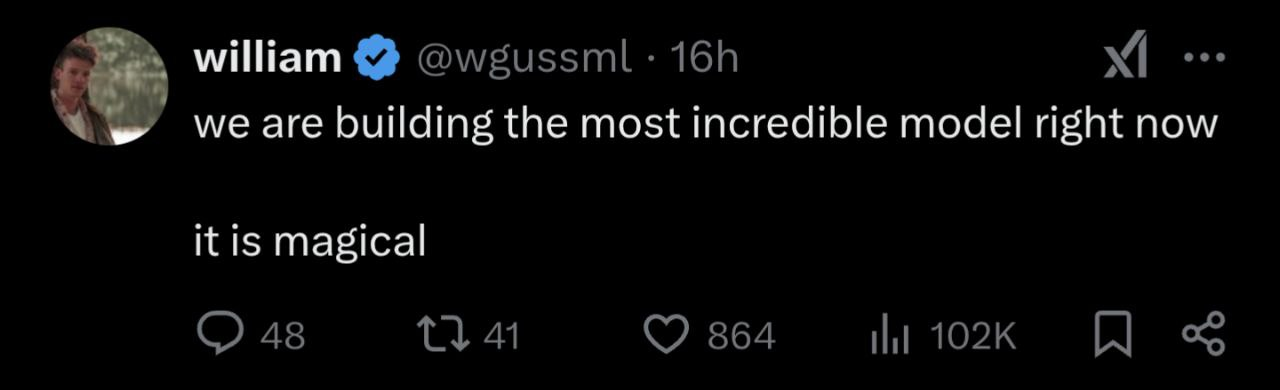Click the 'it is magical' text line
The height and width of the screenshot is (390, 1280).
(309, 242)
